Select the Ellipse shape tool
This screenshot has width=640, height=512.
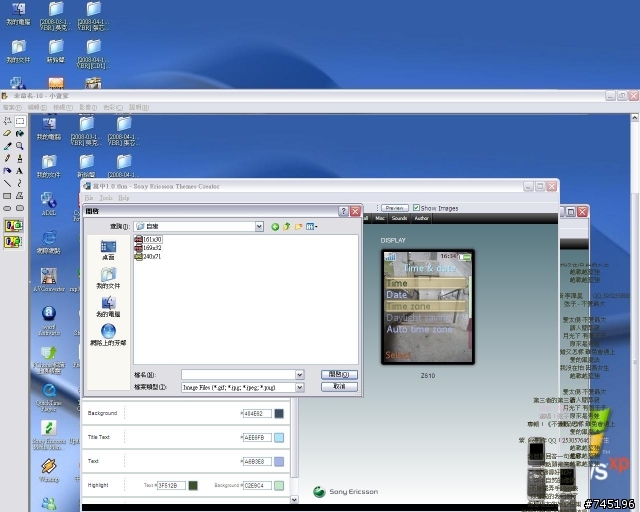pyautogui.click(x=7, y=208)
